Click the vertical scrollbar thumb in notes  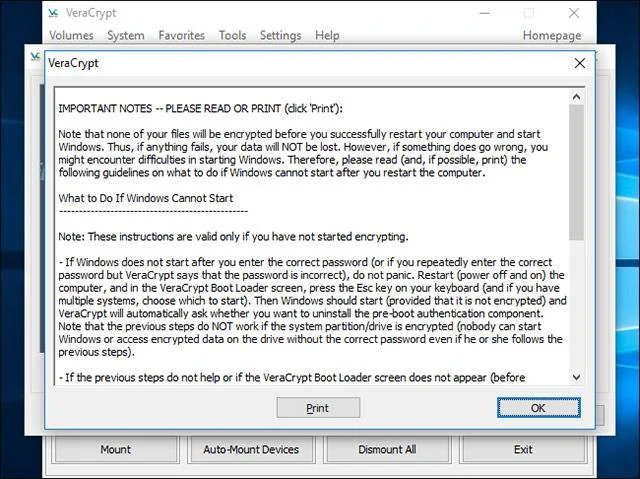(x=576, y=172)
